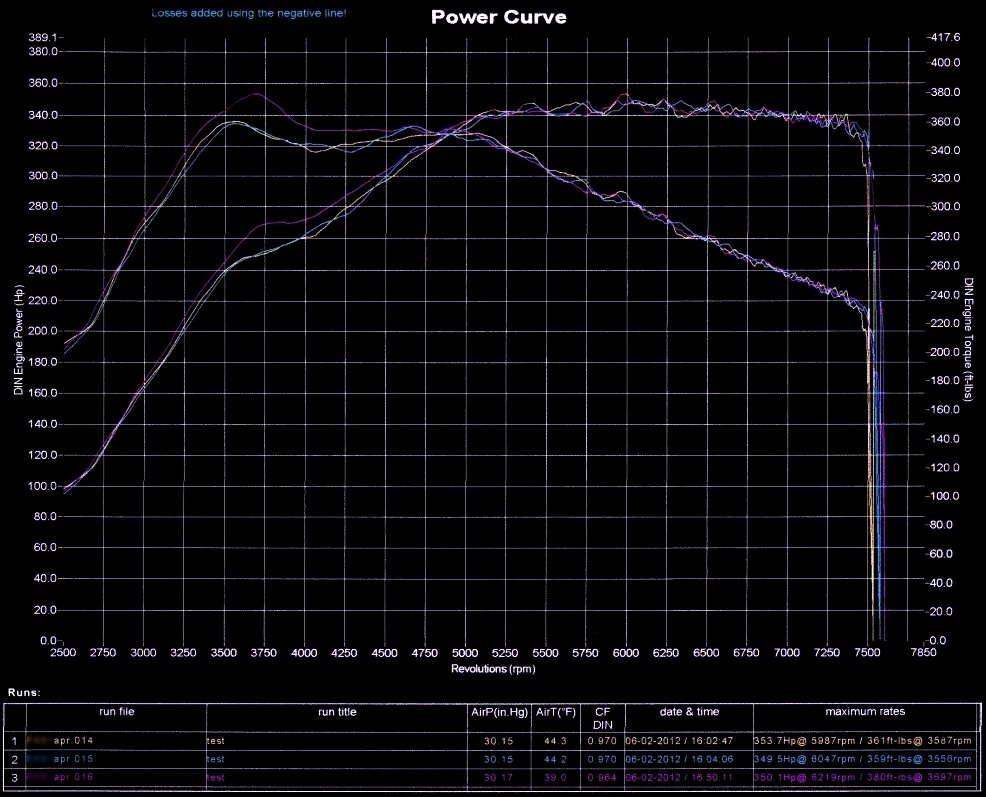Click the 'Runs:' section label
Image resolution: width=986 pixels, height=797 pixels.
point(23,692)
